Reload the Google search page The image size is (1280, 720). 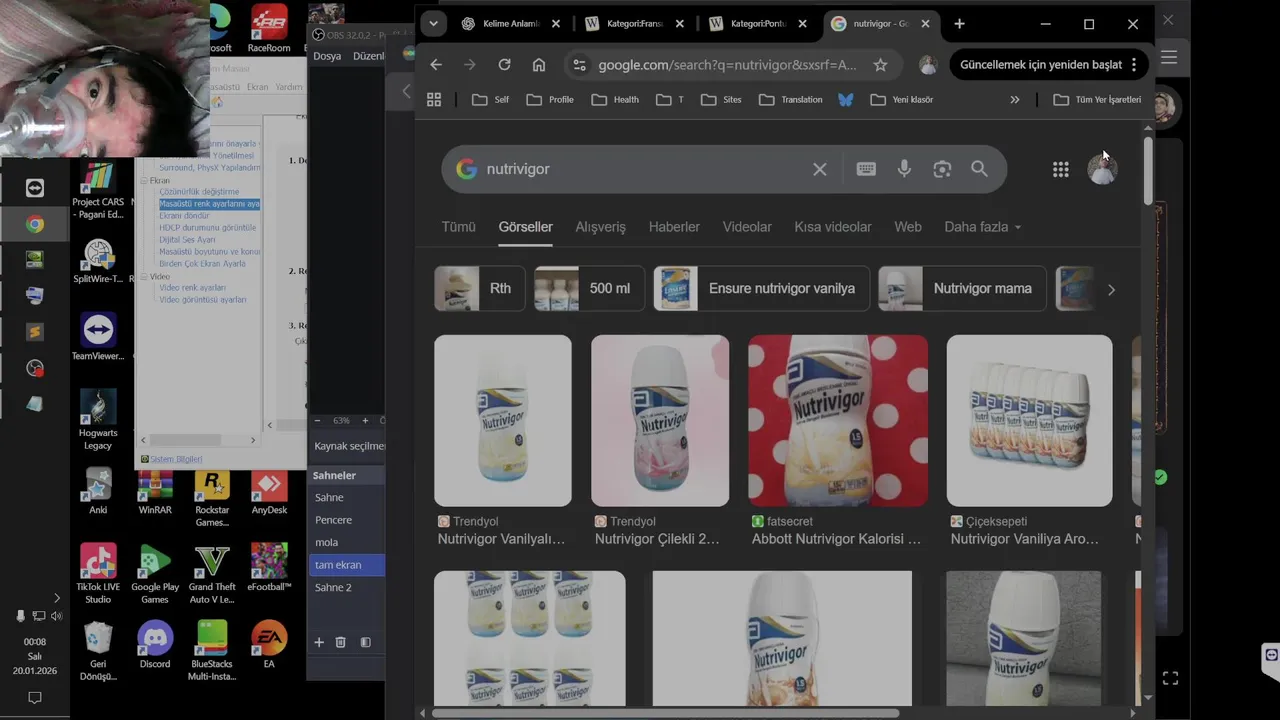tap(504, 65)
